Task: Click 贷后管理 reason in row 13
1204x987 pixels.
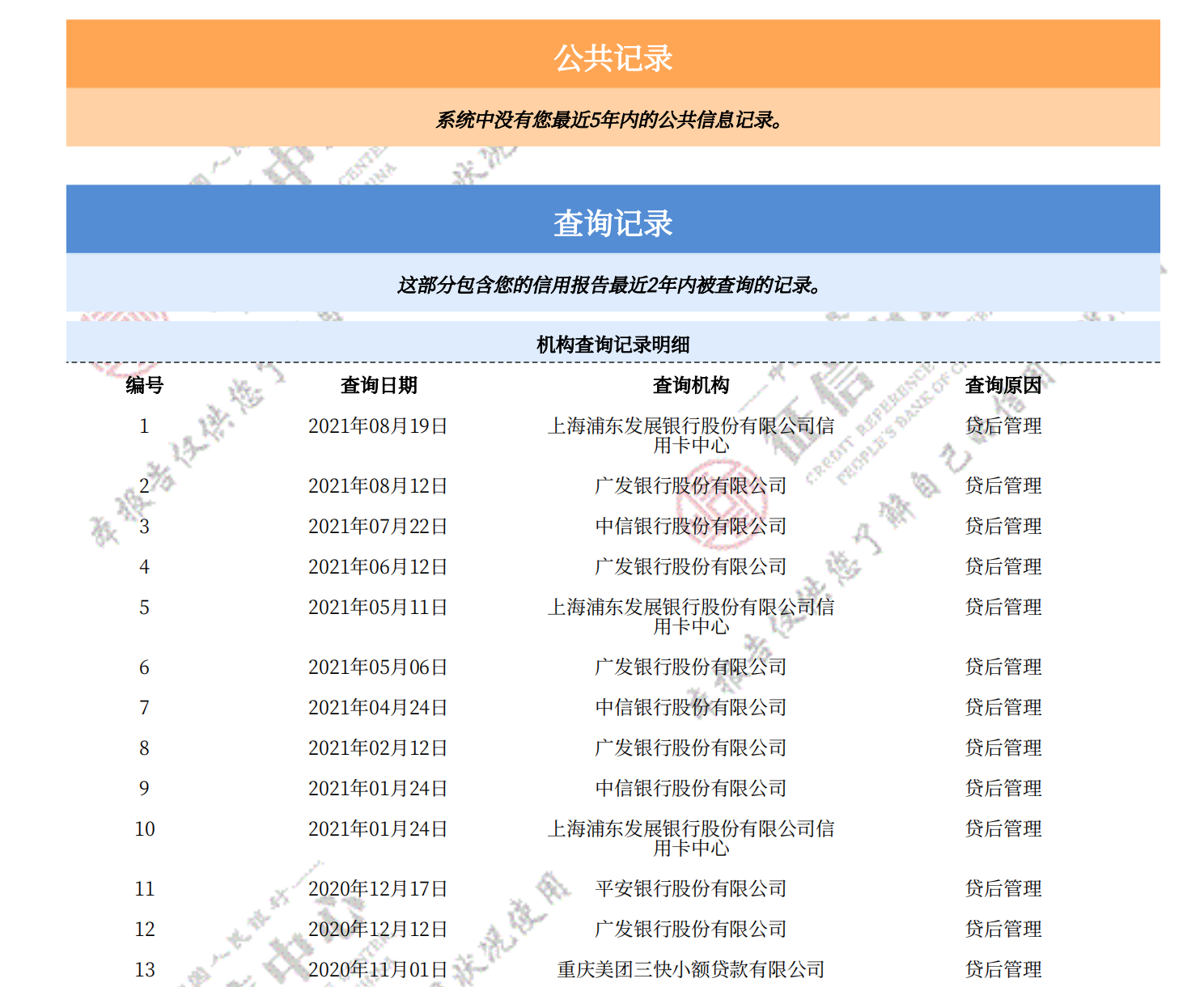Action: pyautogui.click(x=1003, y=969)
